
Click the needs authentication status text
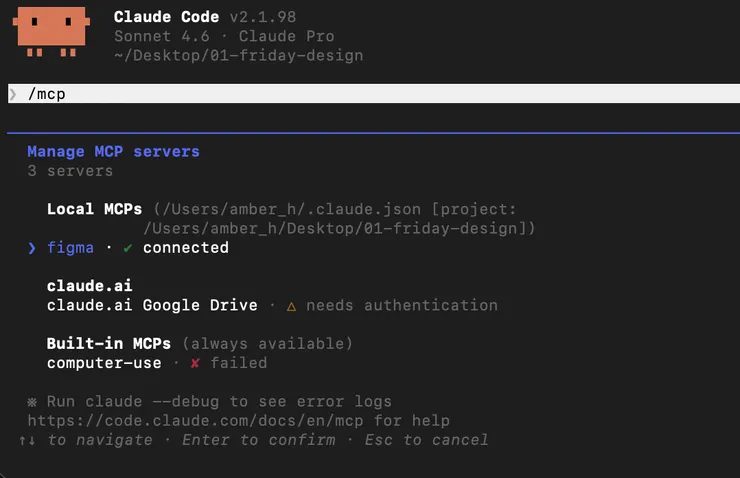(402, 305)
